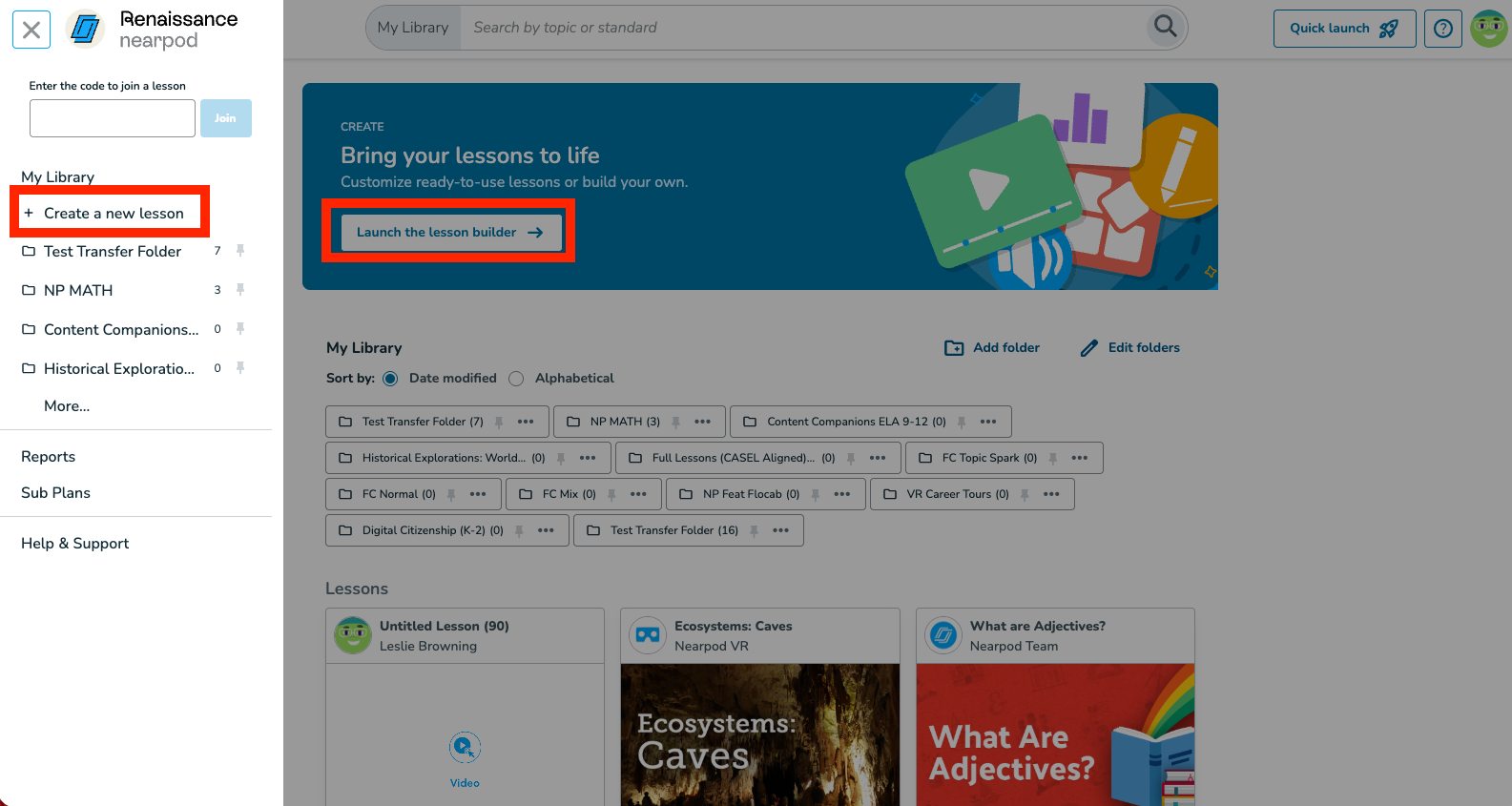Open the user profile avatar

pyautogui.click(x=1489, y=29)
